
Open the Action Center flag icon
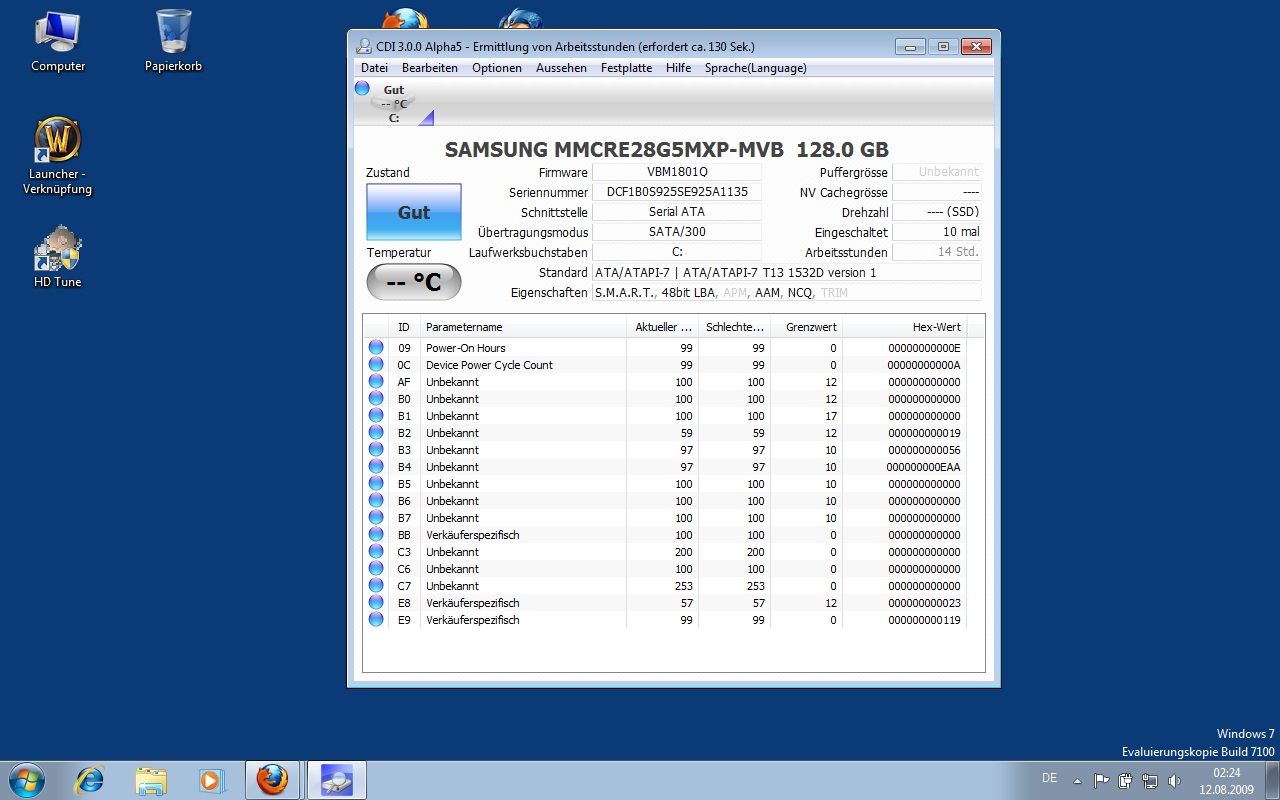click(x=1101, y=780)
